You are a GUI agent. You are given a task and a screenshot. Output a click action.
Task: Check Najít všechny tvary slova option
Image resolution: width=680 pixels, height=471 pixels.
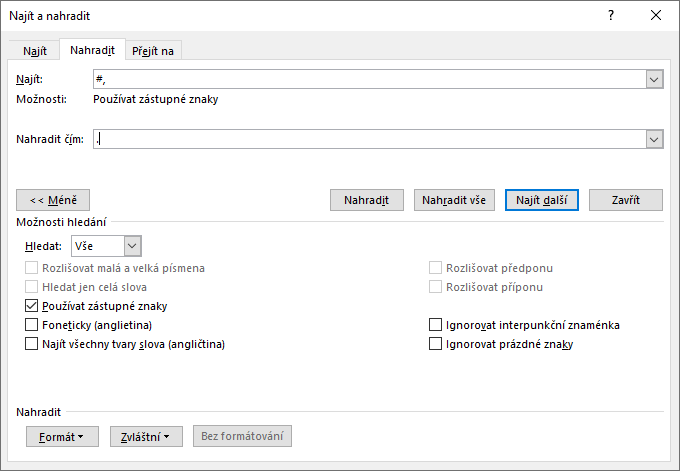point(31,344)
